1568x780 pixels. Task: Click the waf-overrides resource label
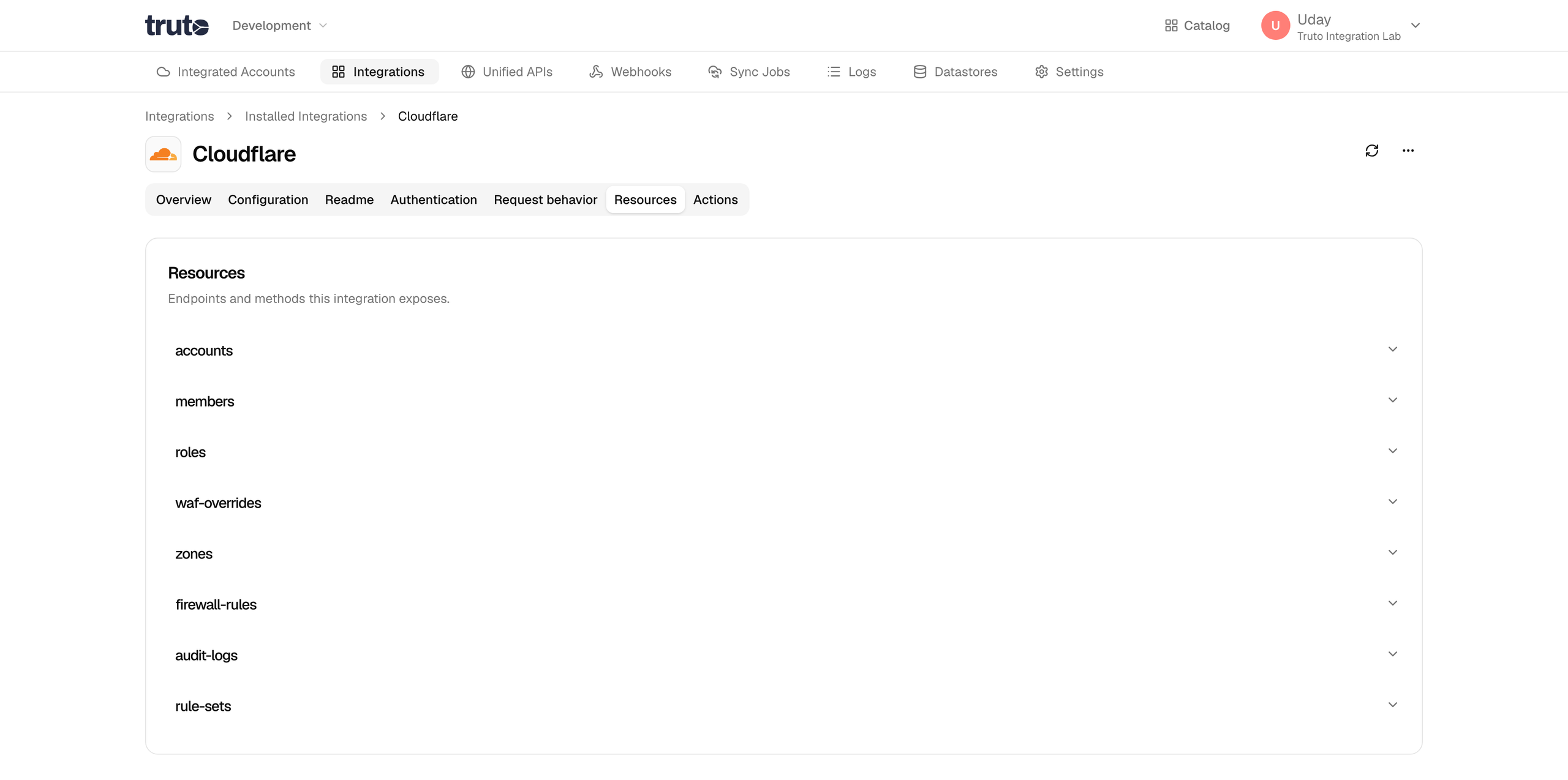click(218, 503)
